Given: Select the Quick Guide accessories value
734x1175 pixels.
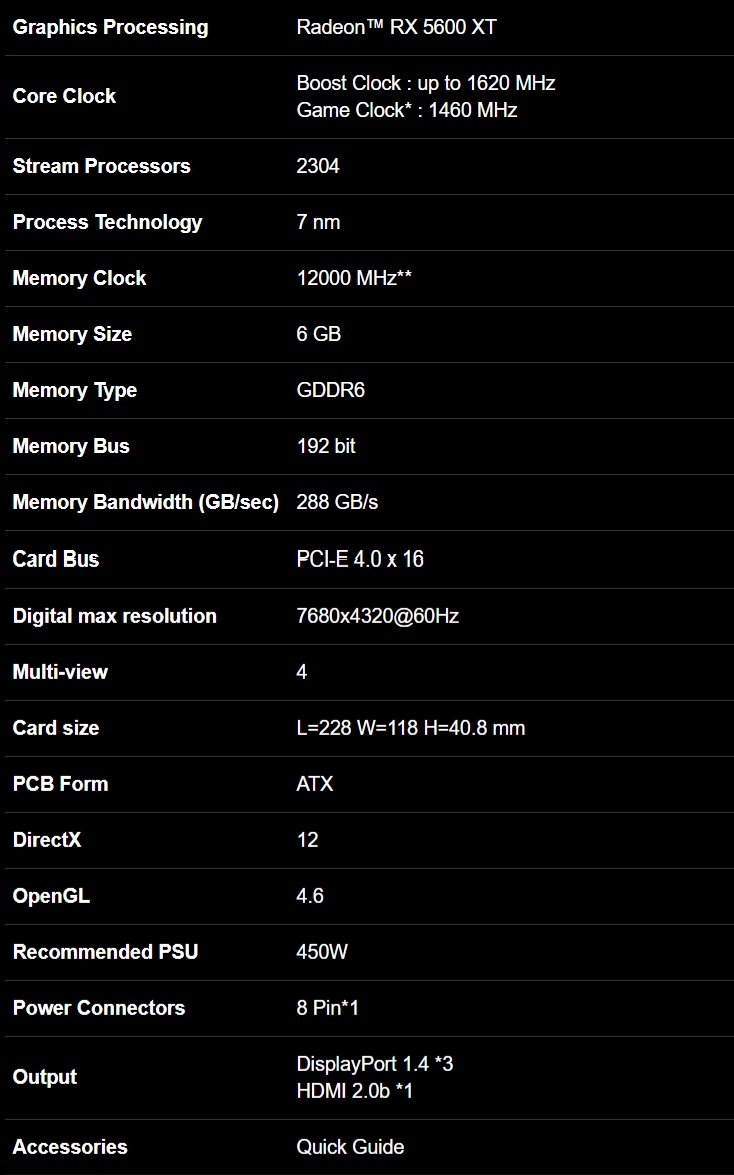Looking at the screenshot, I should coord(349,1147).
